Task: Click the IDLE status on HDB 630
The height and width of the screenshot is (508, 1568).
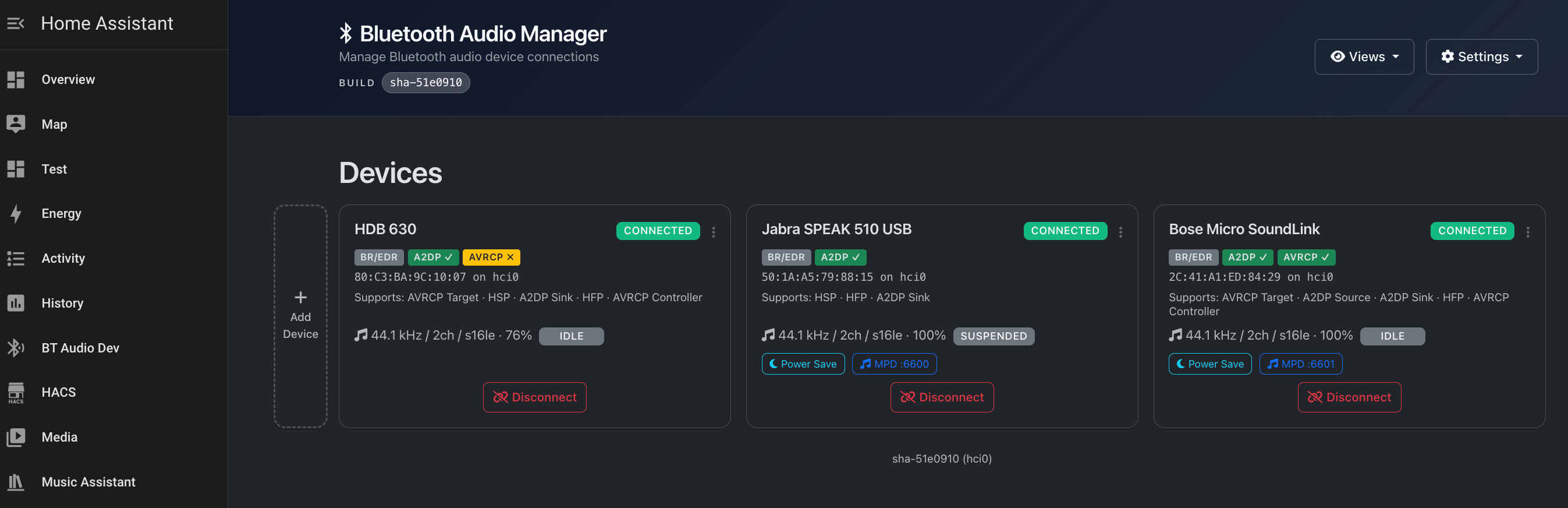Action: coord(572,336)
